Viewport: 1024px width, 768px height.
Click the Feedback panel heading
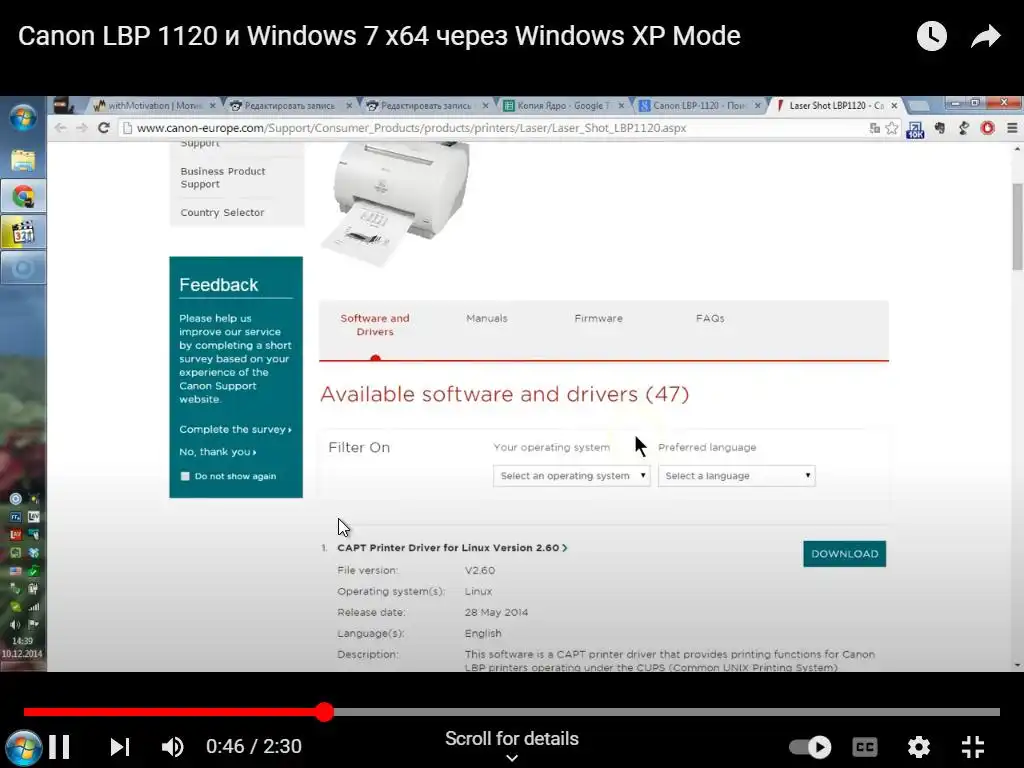(218, 285)
